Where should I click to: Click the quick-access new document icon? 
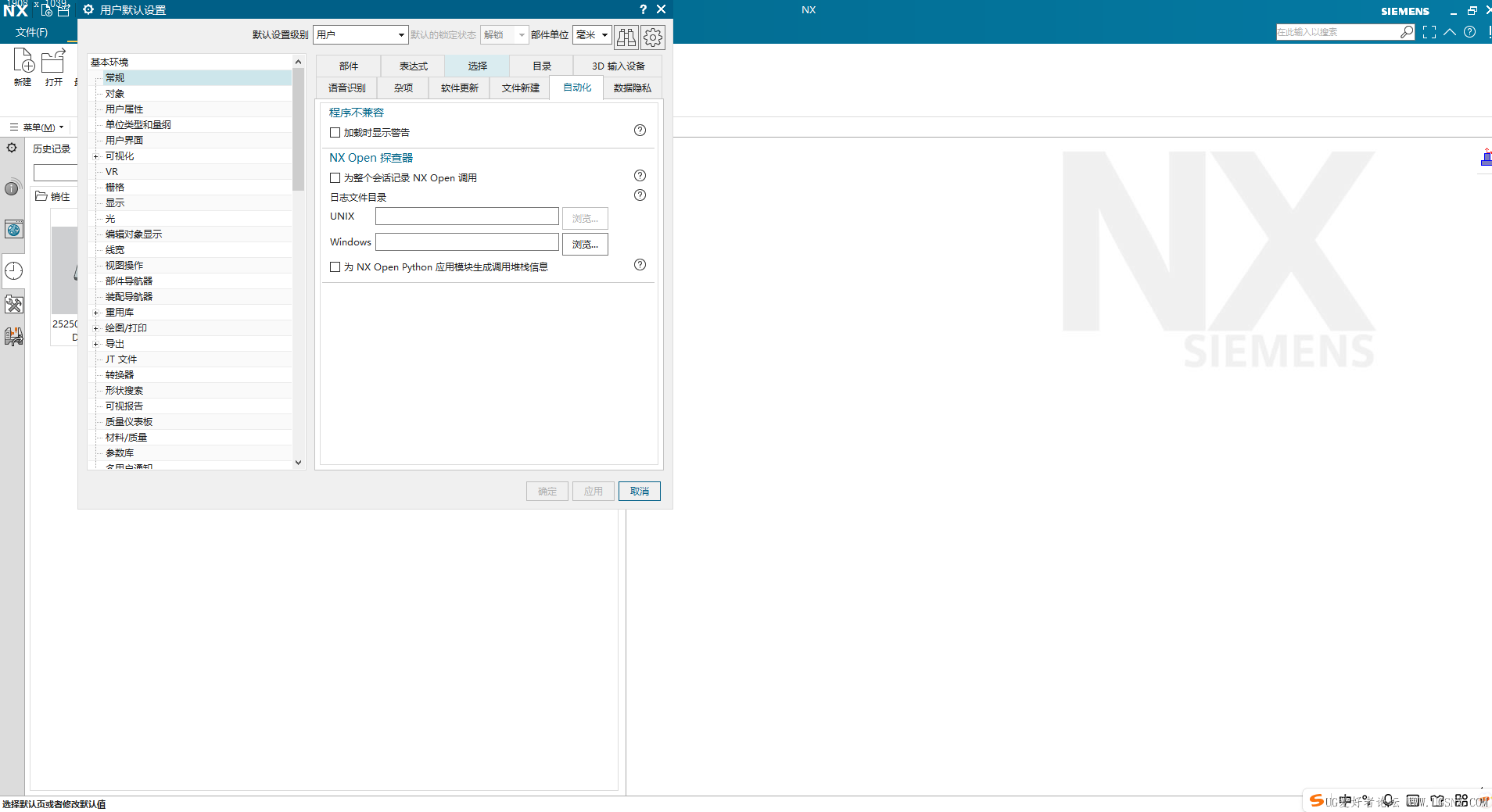47,11
